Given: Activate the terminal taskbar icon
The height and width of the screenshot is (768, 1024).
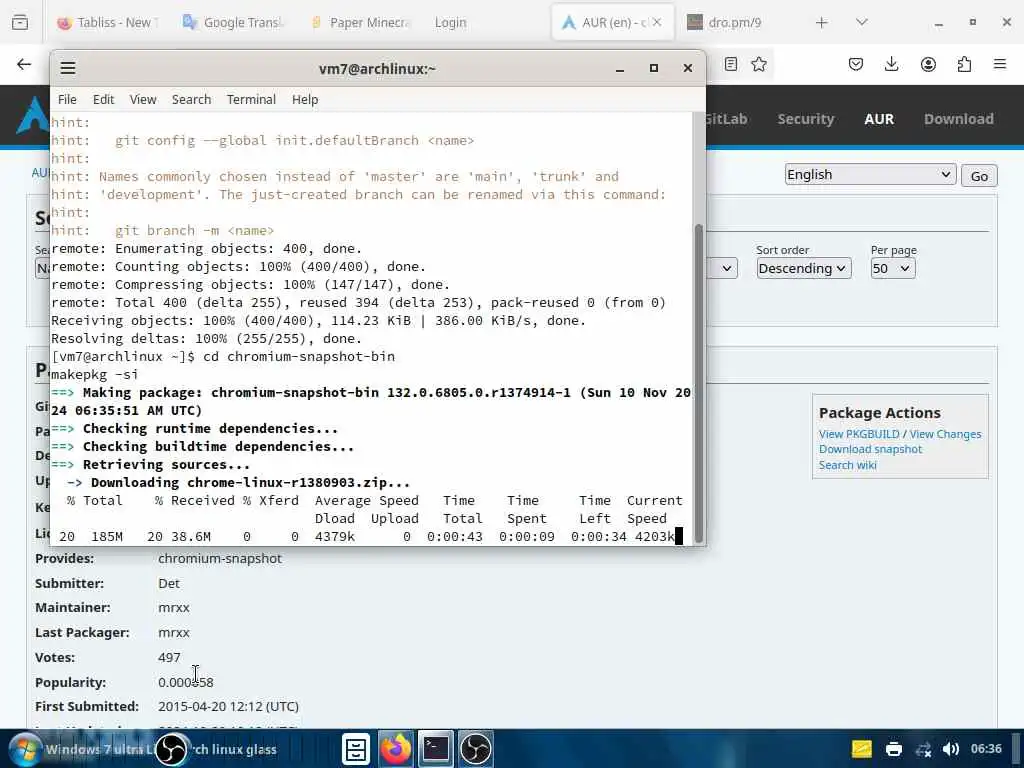Looking at the screenshot, I should [x=436, y=748].
